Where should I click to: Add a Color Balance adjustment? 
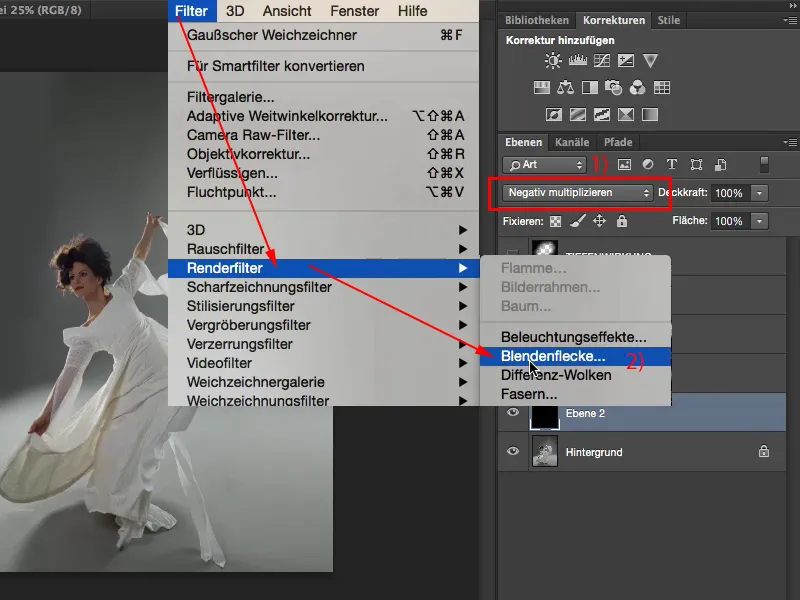(565, 88)
